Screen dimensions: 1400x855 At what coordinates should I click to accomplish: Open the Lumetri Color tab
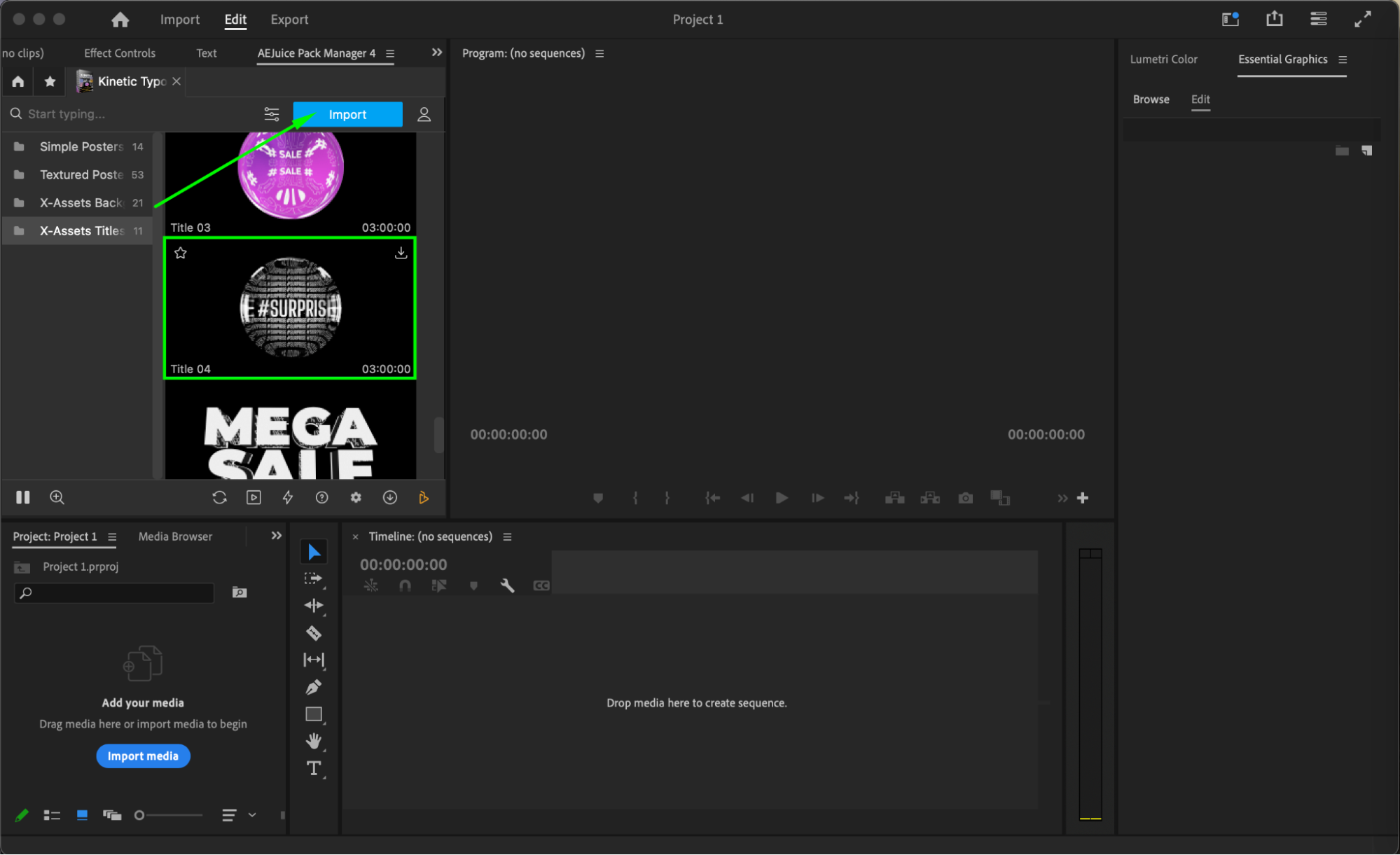pos(1163,60)
